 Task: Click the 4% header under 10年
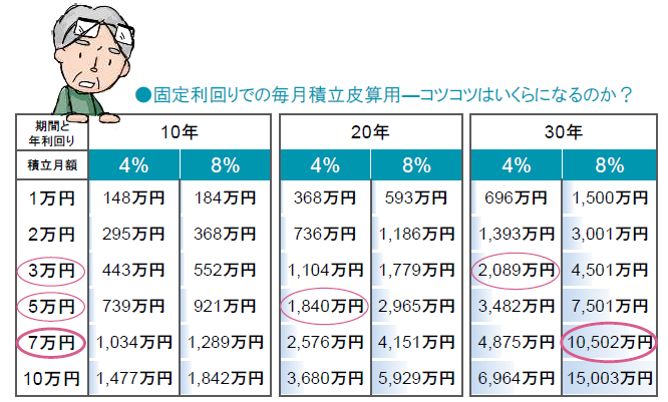tap(134, 165)
